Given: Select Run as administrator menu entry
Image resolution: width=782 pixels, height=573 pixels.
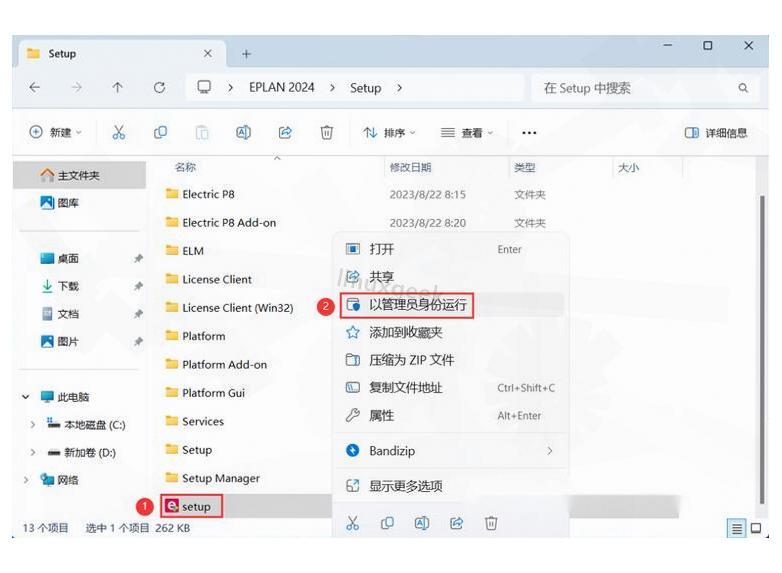Looking at the screenshot, I should coord(417,304).
